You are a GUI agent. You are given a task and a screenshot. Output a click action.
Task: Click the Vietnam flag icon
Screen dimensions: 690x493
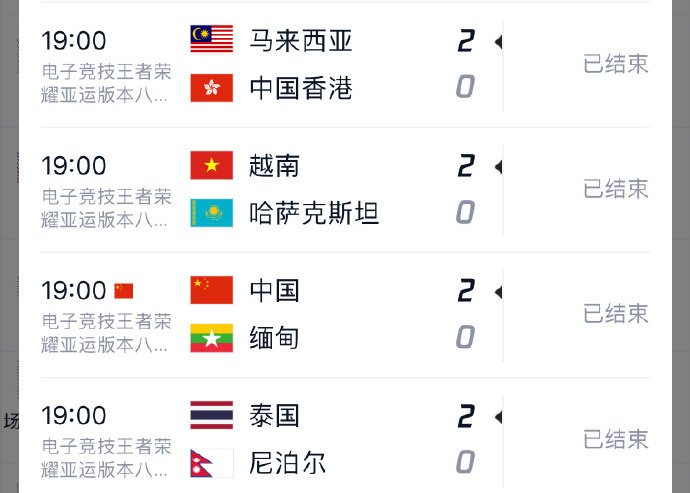click(211, 165)
